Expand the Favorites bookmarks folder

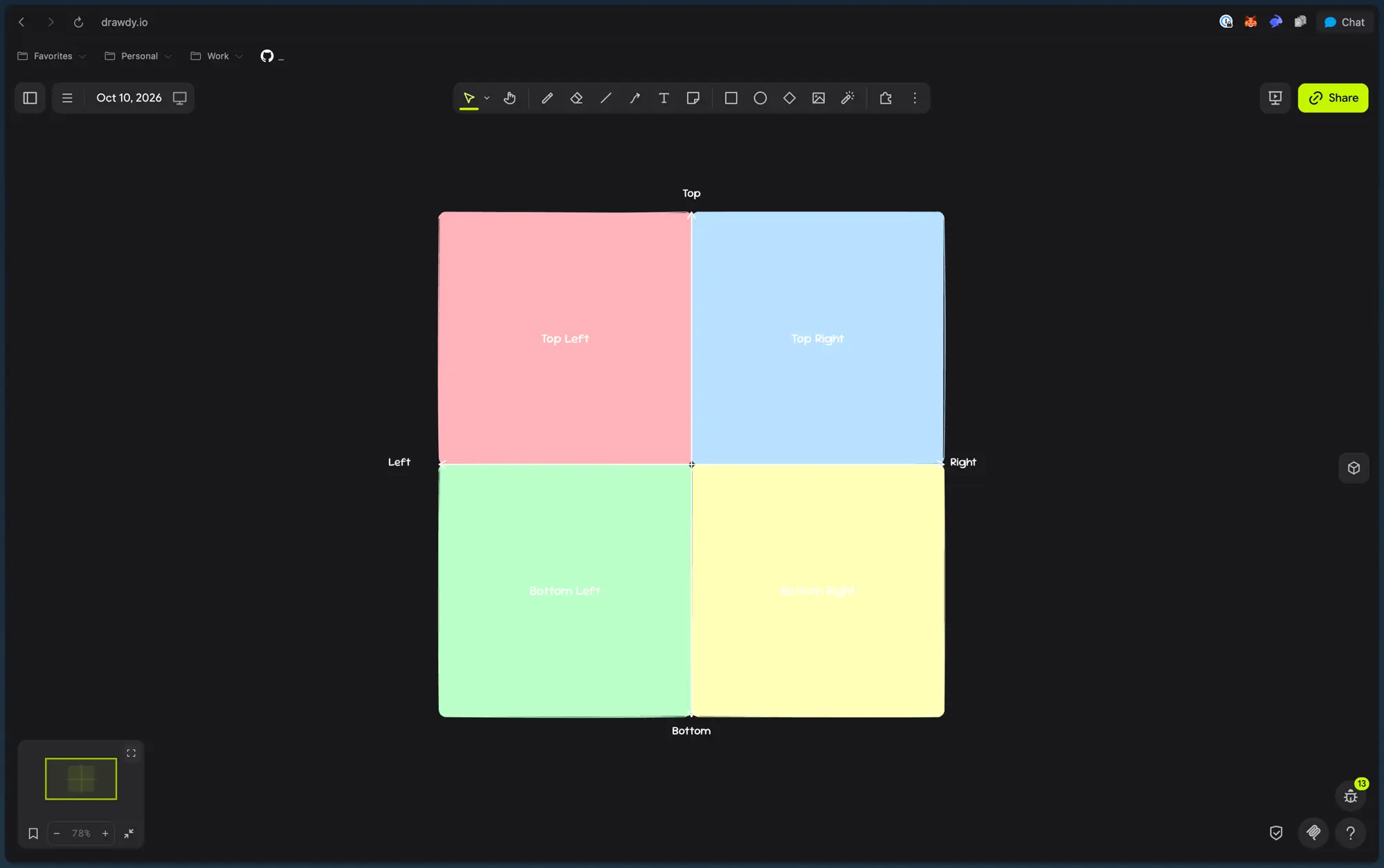(x=52, y=56)
